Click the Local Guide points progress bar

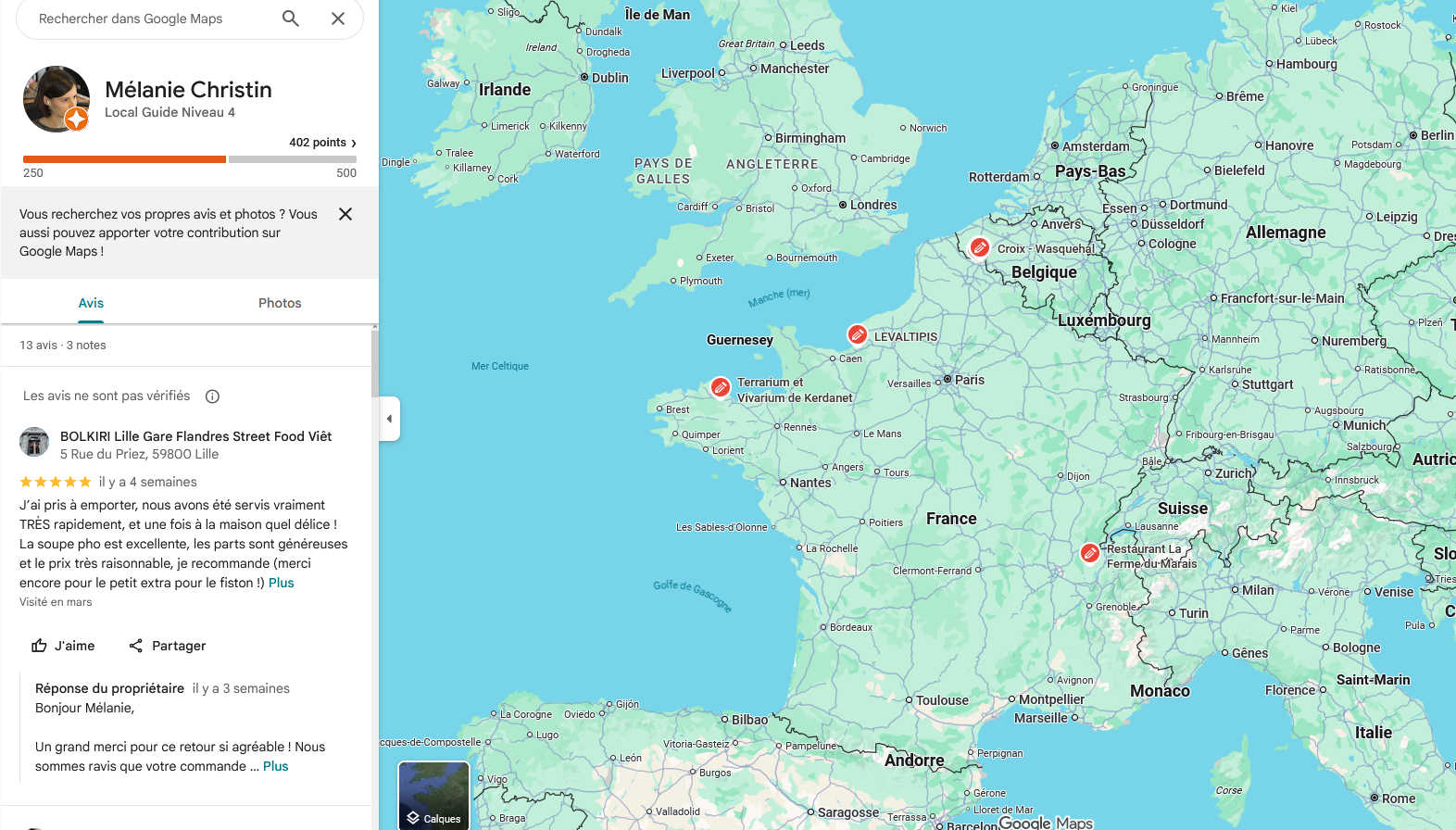pos(190,159)
